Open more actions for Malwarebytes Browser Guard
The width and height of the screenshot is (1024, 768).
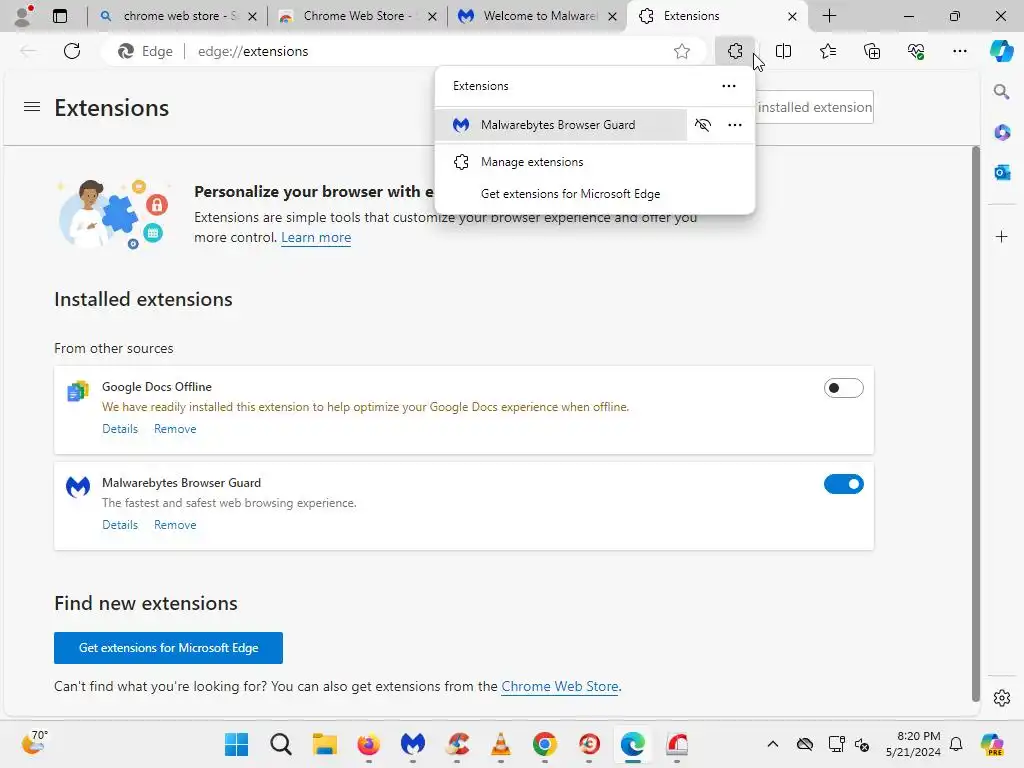click(735, 125)
